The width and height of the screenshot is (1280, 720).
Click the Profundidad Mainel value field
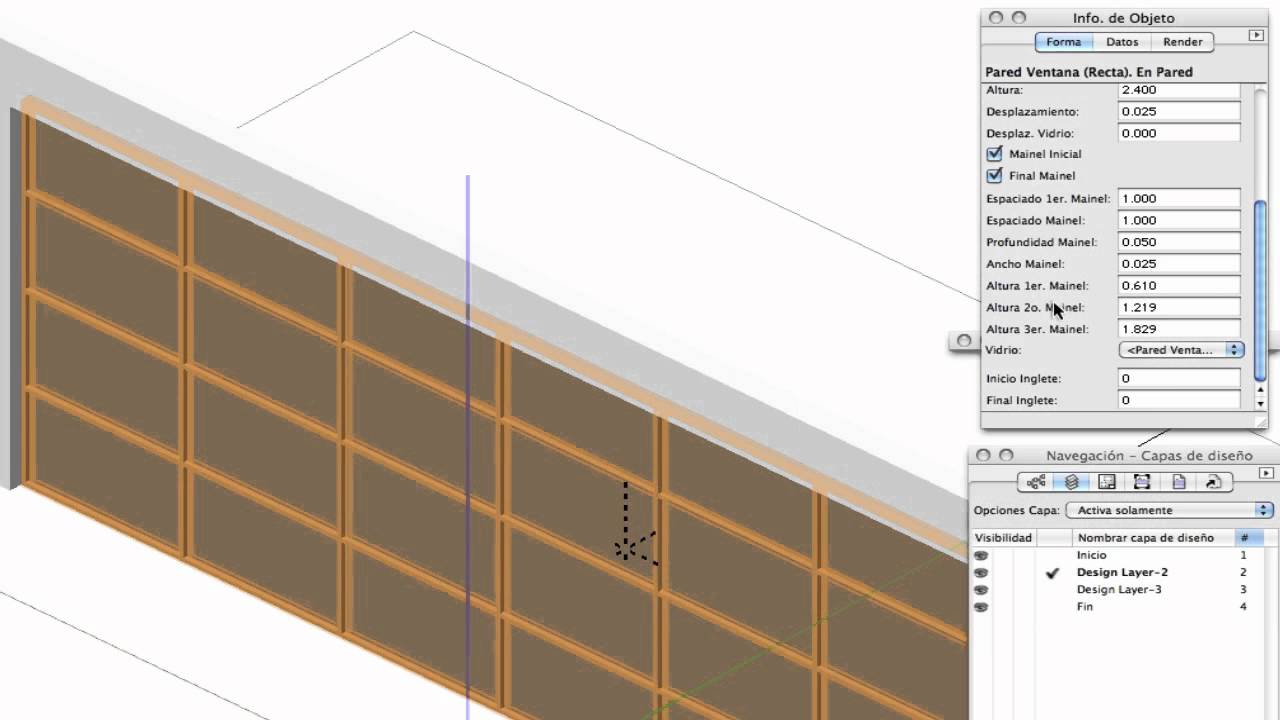tap(1179, 242)
